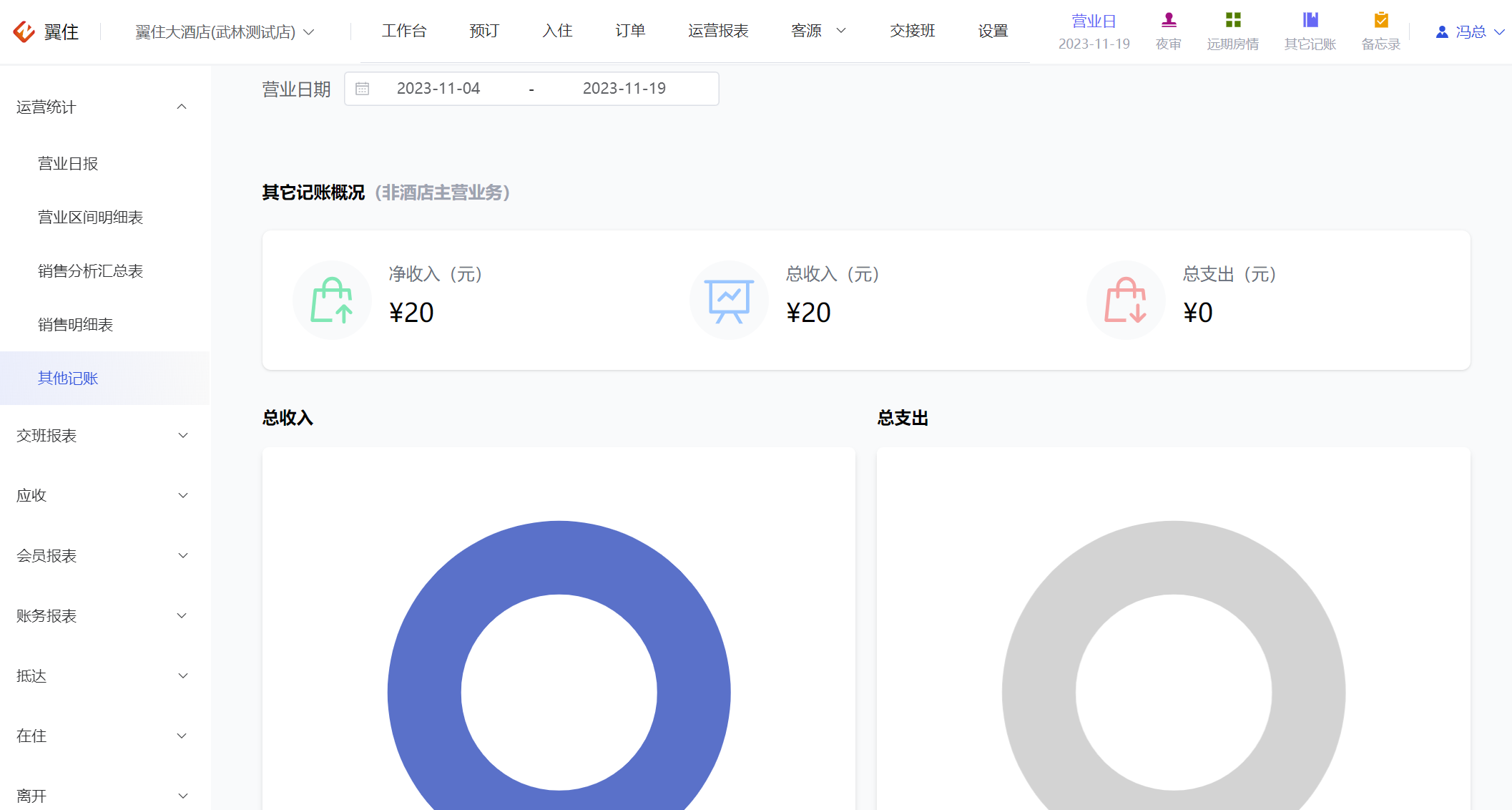The image size is (1512, 810).
Task: Click the 翼住 logo icon
Action: pyautogui.click(x=24, y=31)
